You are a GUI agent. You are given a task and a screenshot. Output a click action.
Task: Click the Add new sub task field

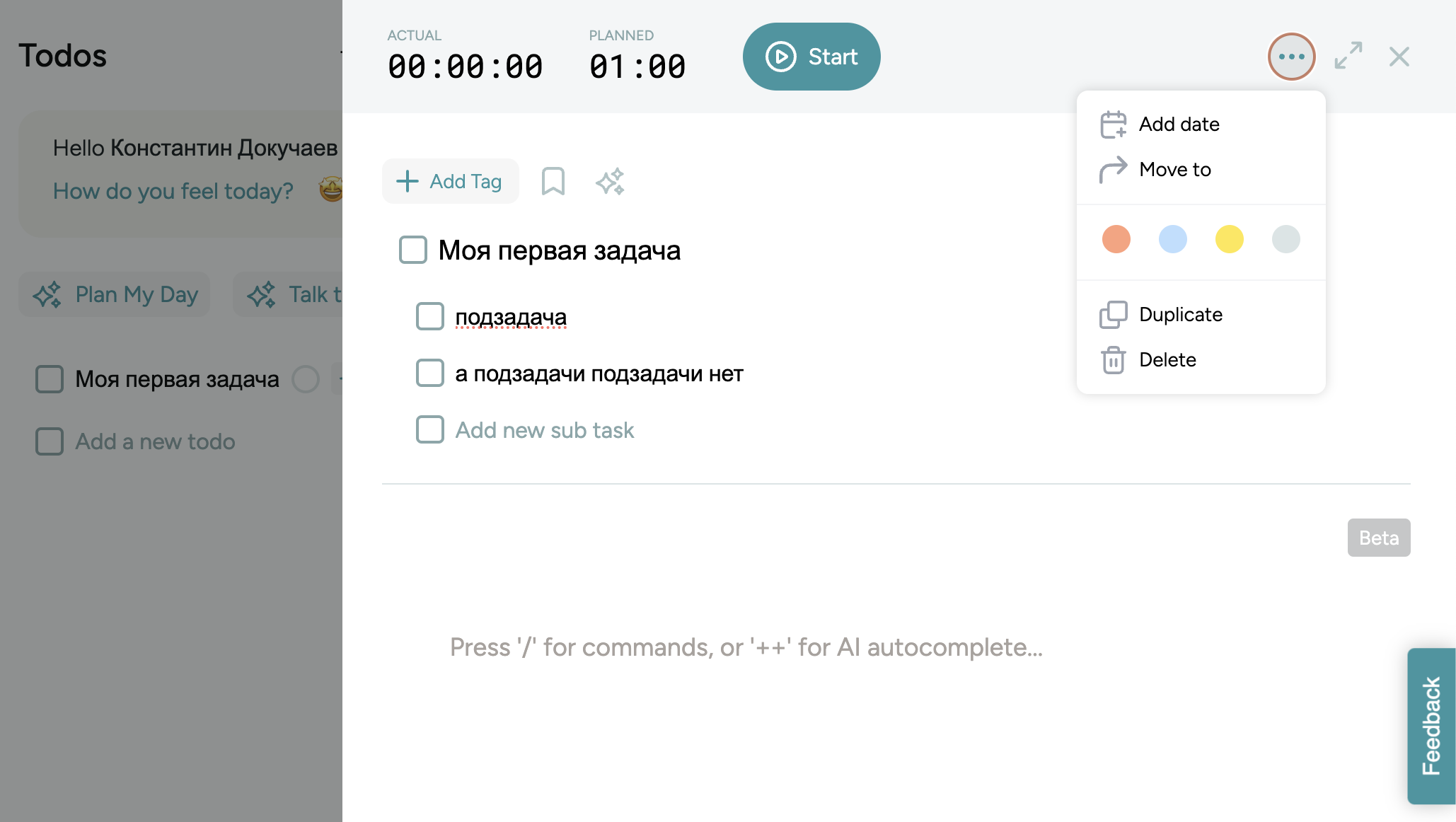point(544,430)
